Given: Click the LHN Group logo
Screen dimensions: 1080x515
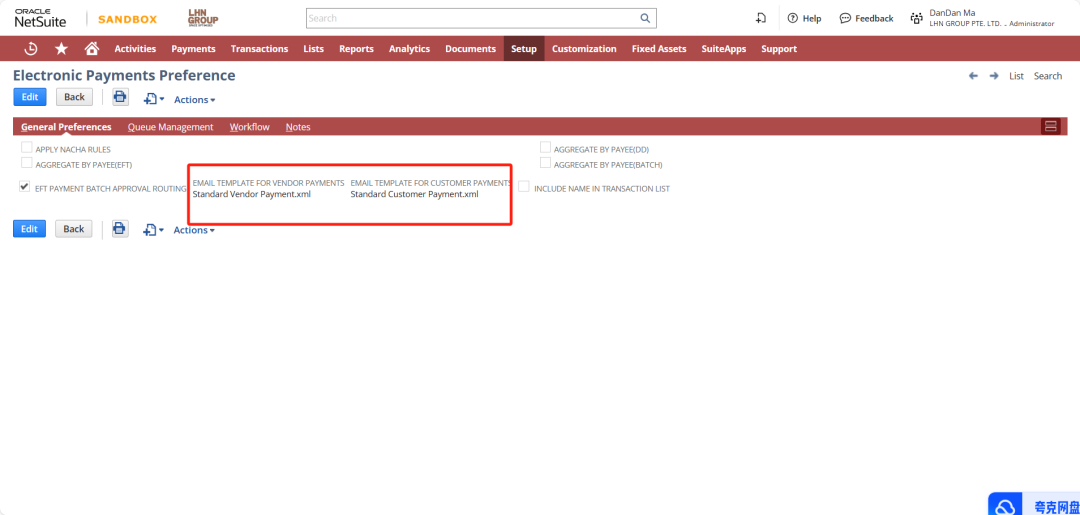Looking at the screenshot, I should (203, 19).
